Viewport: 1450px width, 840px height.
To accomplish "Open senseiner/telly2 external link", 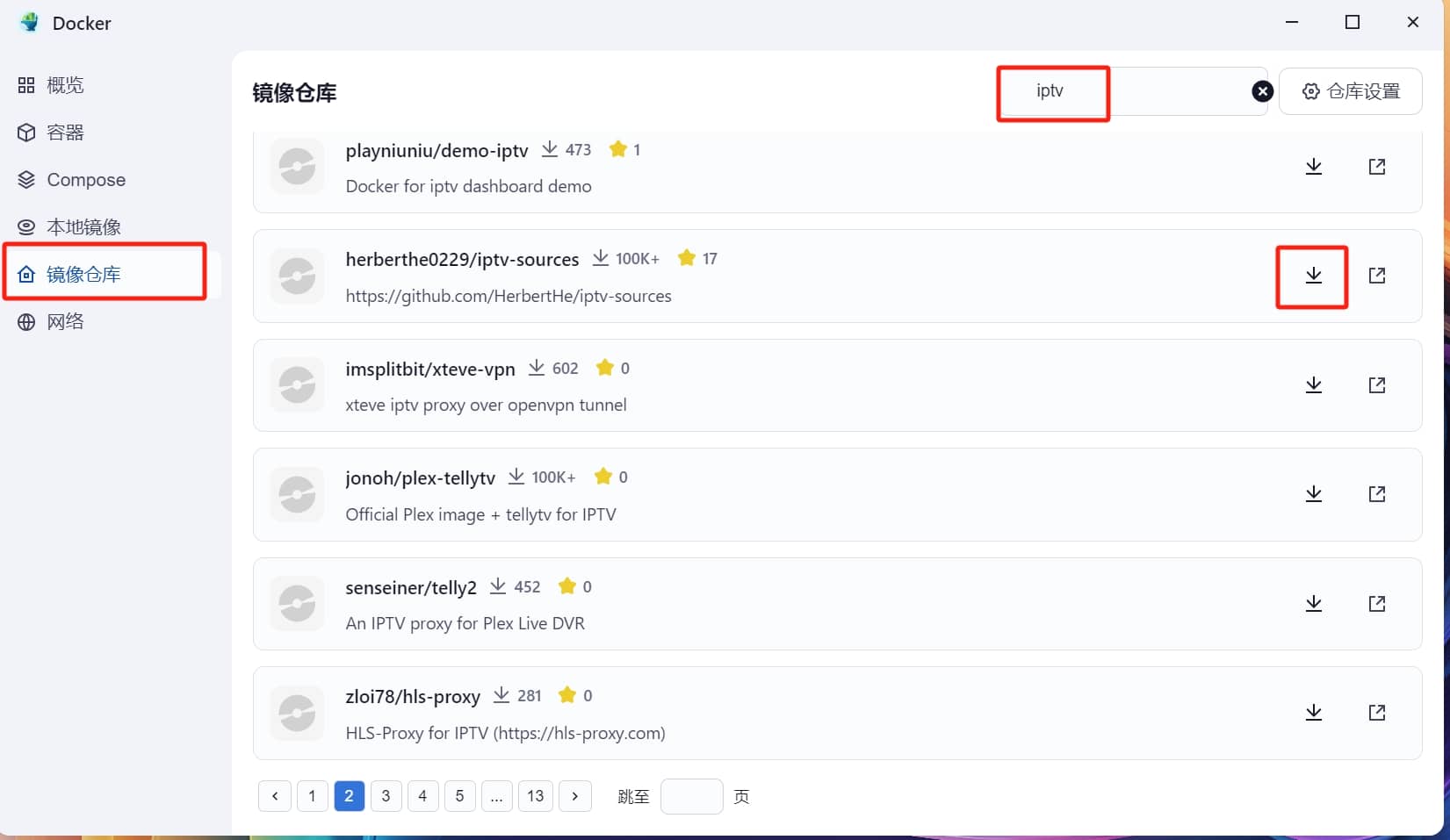I will point(1376,603).
